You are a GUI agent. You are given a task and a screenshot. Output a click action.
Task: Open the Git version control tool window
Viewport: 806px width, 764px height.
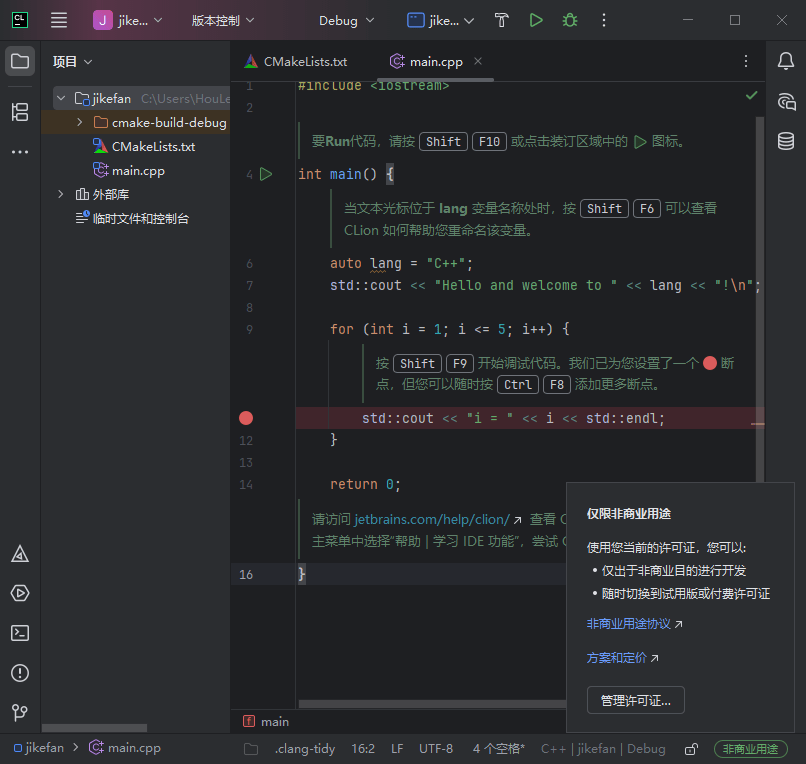[20, 712]
